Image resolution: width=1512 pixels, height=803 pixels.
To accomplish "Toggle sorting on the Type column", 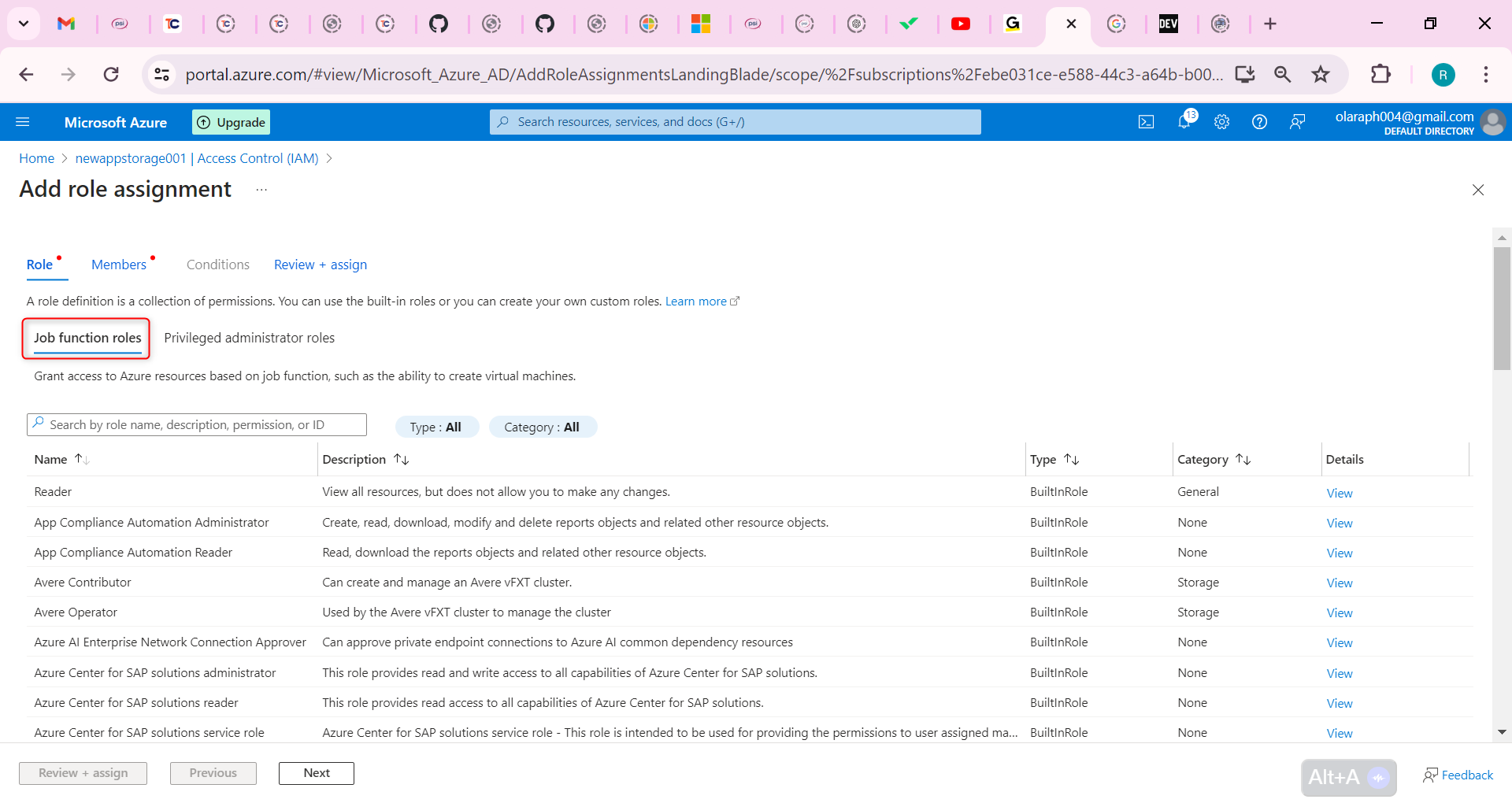I will tap(1071, 458).
